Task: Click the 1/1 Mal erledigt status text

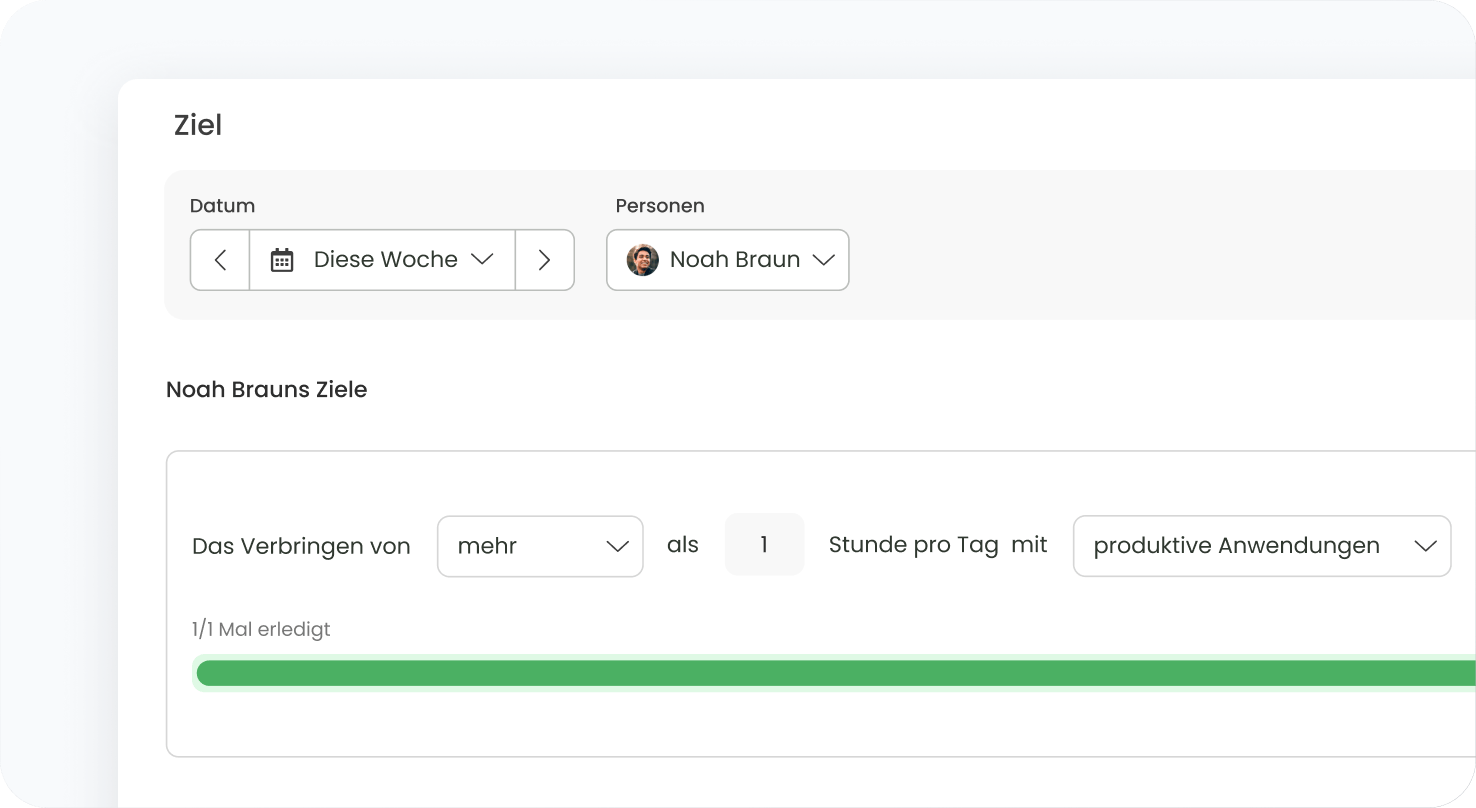Action: [261, 630]
